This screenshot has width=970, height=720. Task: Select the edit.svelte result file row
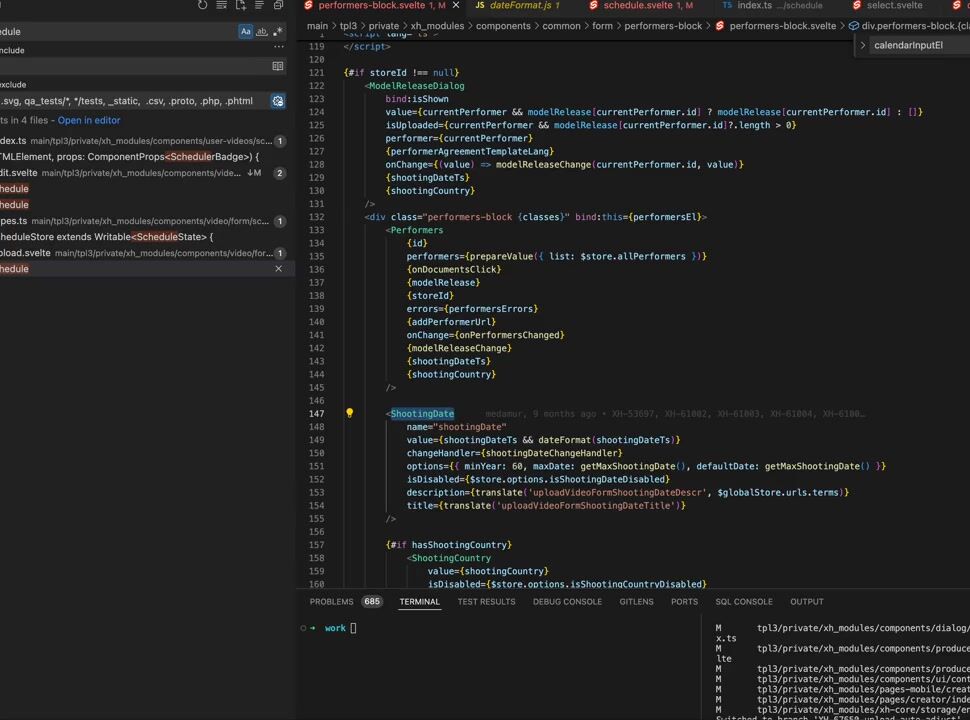[144, 173]
